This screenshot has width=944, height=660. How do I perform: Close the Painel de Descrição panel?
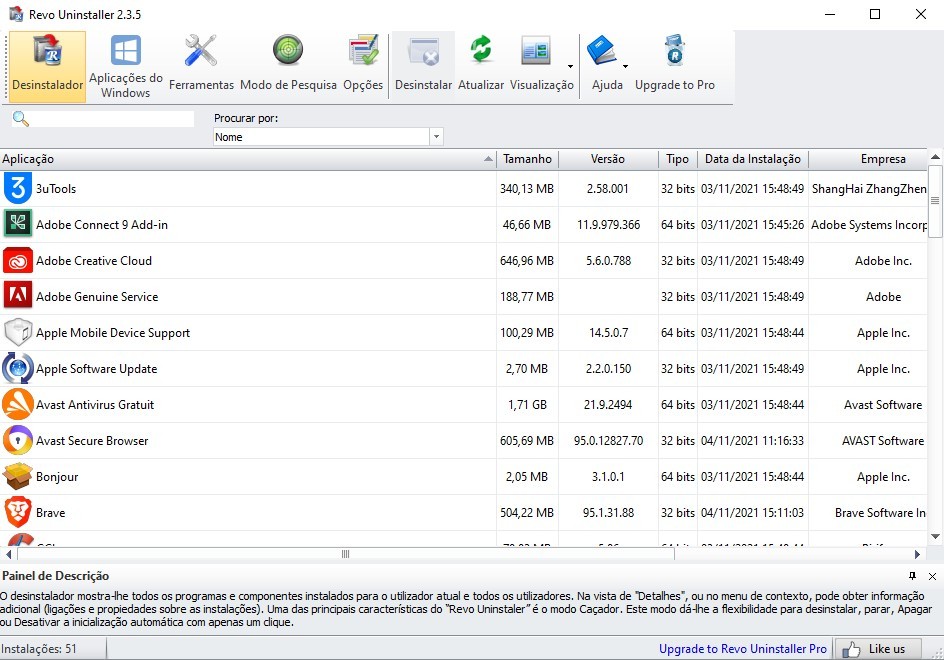(x=932, y=576)
